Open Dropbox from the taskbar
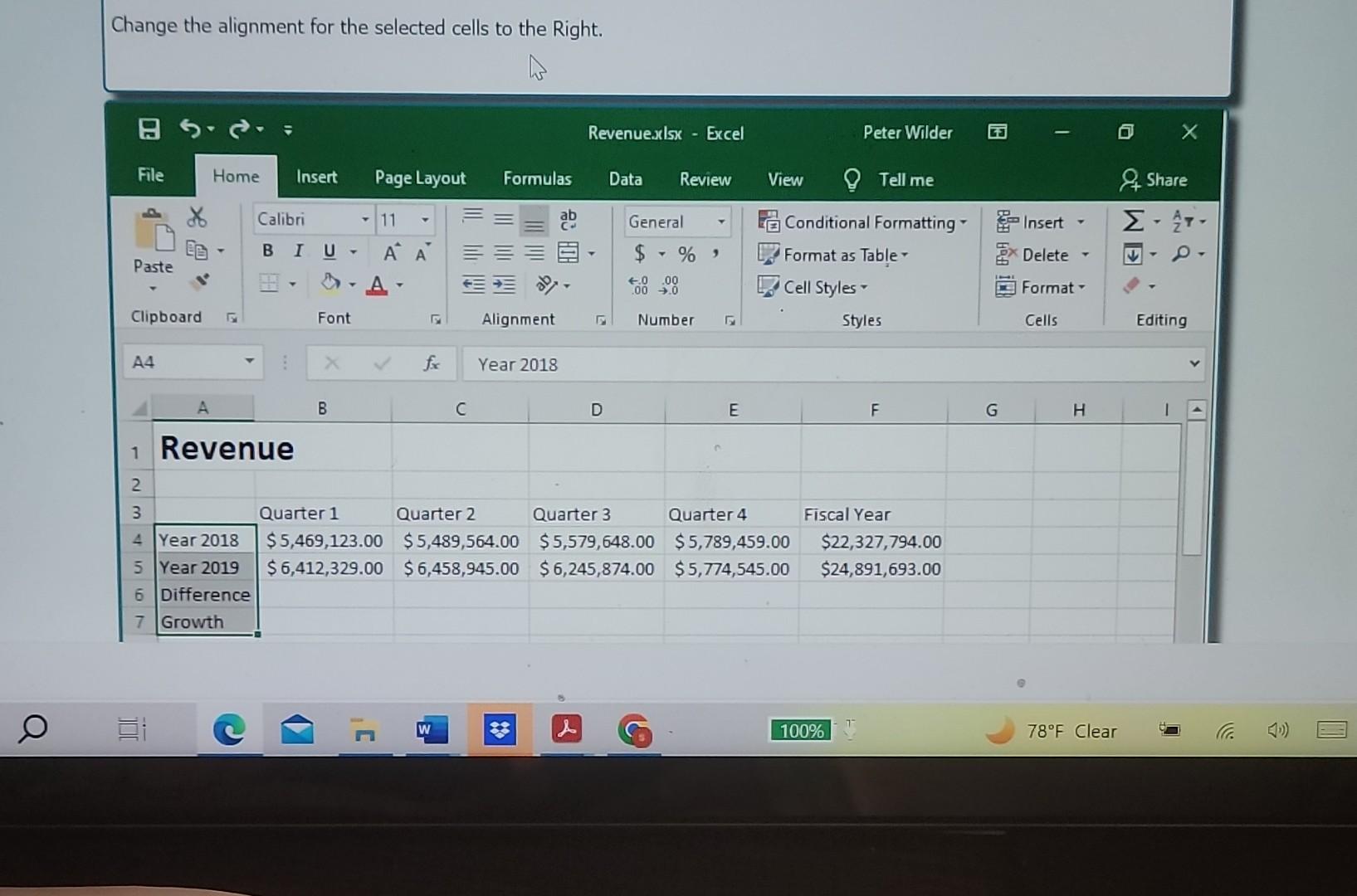 coord(500,729)
